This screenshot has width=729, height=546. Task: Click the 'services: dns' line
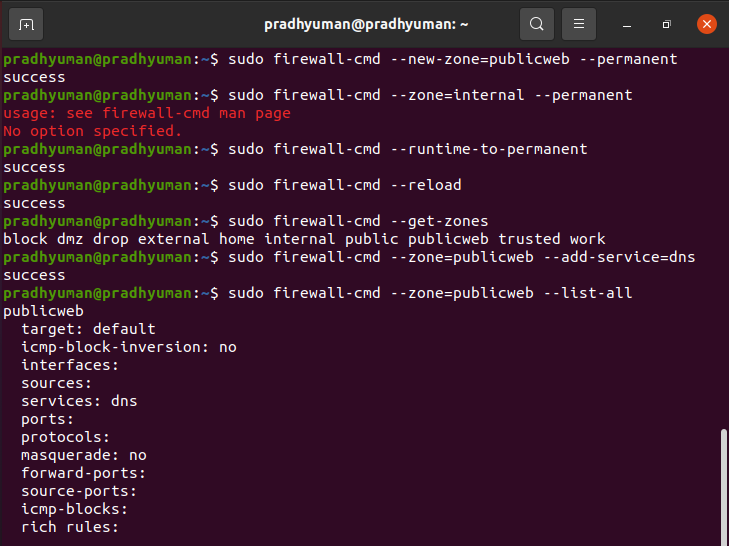[x=79, y=401]
